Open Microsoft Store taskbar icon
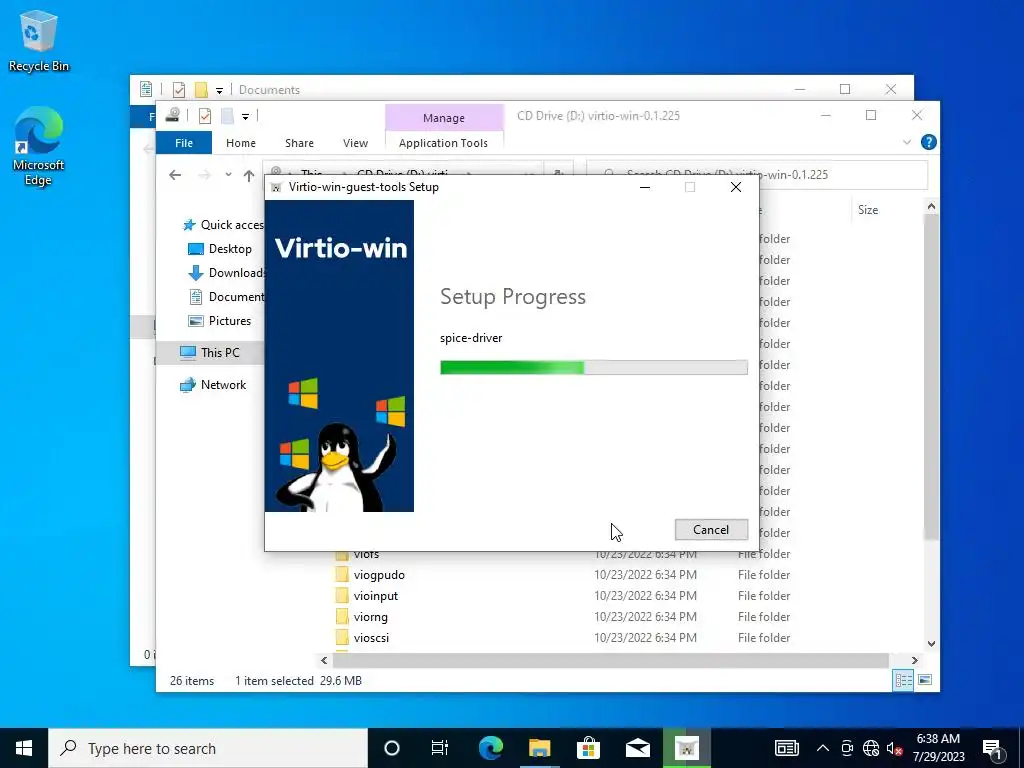1024x768 pixels. pos(588,748)
